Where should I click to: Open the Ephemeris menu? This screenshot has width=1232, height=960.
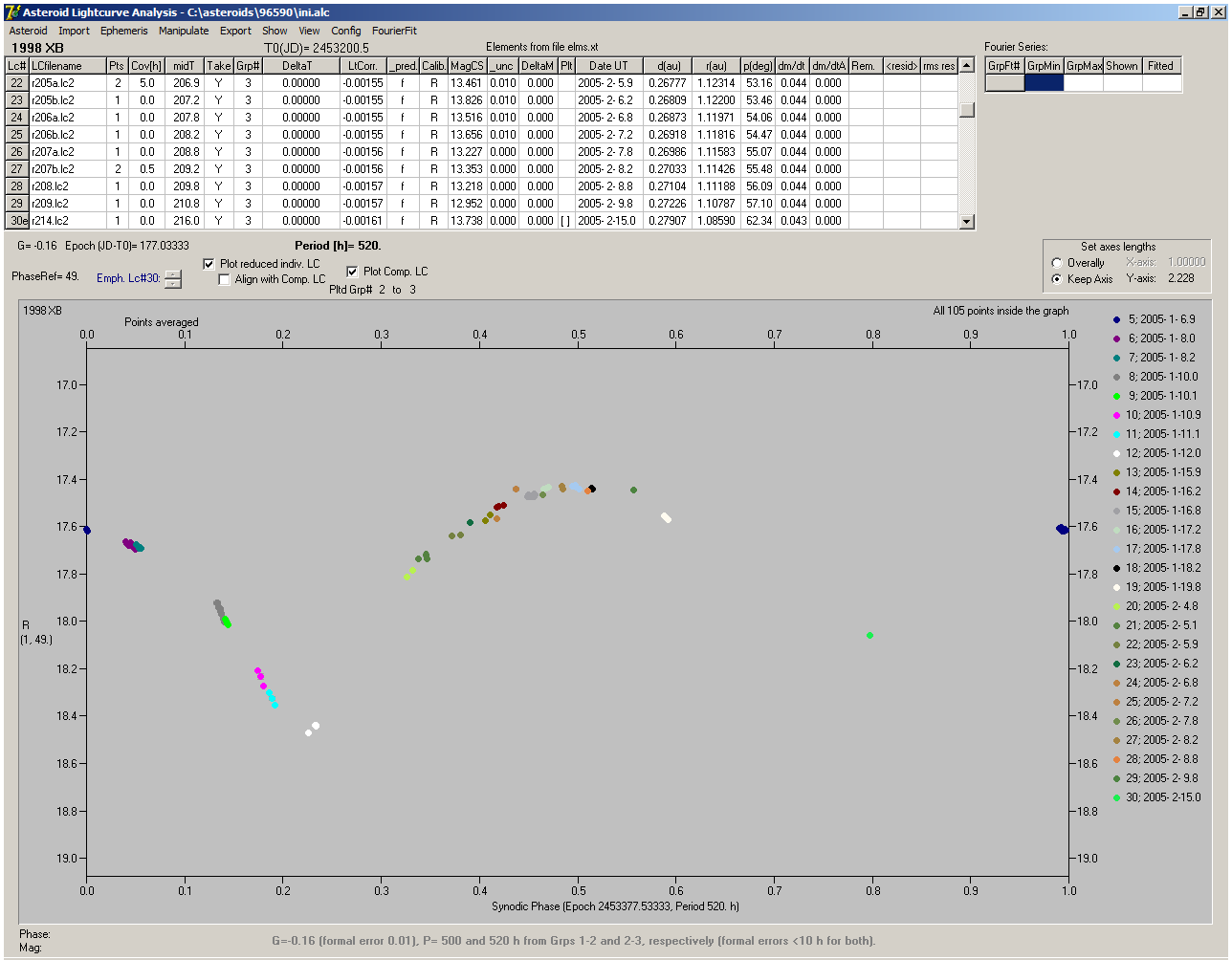124,31
